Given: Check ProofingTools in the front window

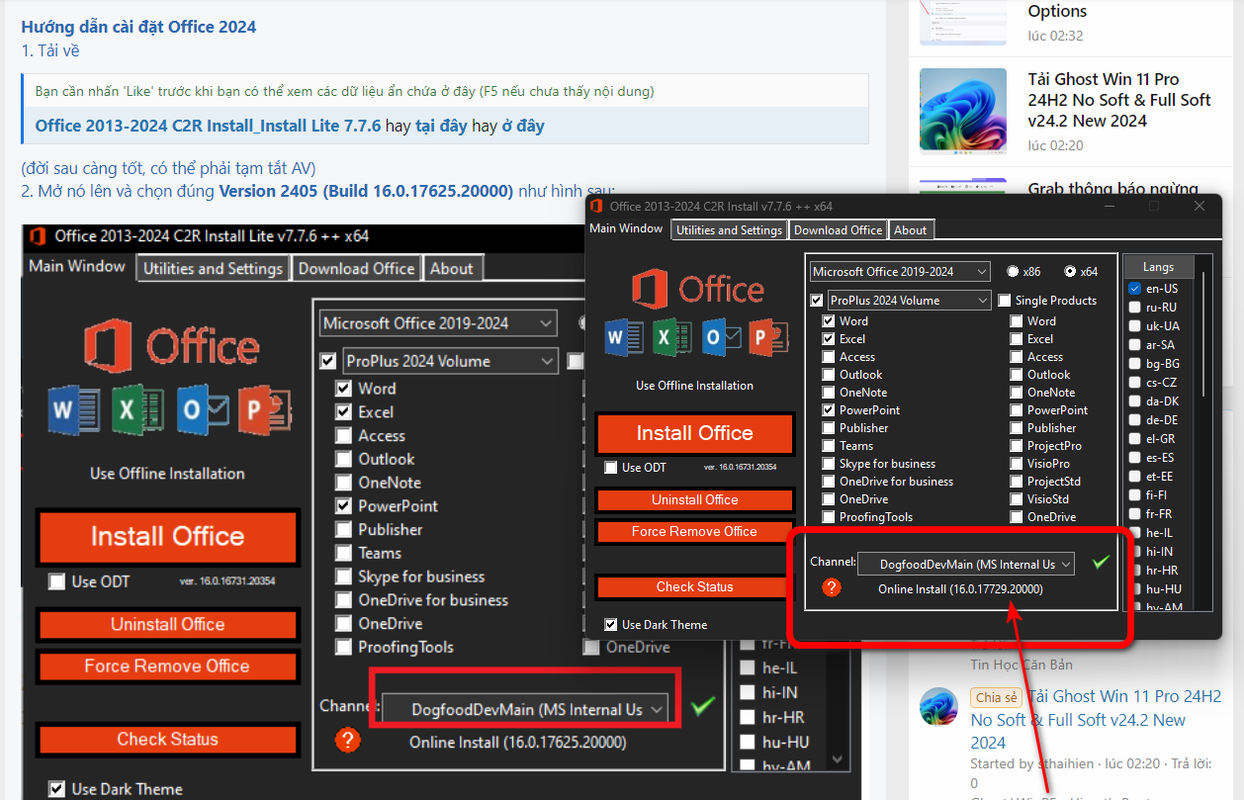Looking at the screenshot, I should coord(828,517).
